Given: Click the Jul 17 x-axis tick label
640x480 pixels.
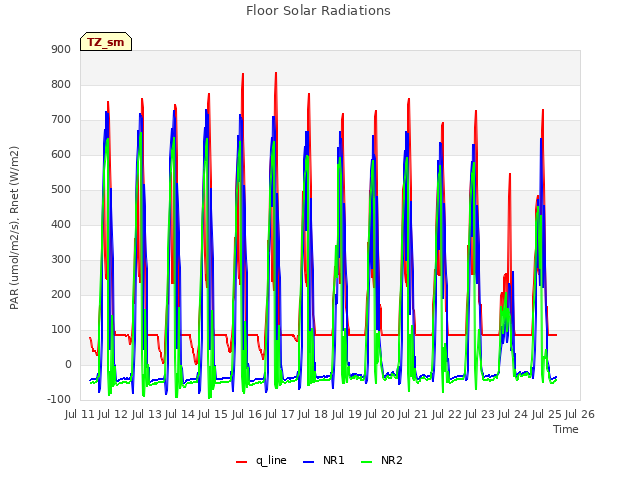Looking at the screenshot, I should tap(280, 414).
